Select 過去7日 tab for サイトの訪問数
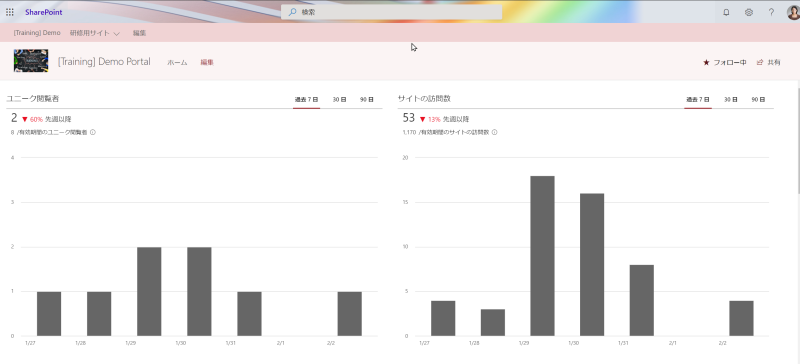 [x=698, y=100]
